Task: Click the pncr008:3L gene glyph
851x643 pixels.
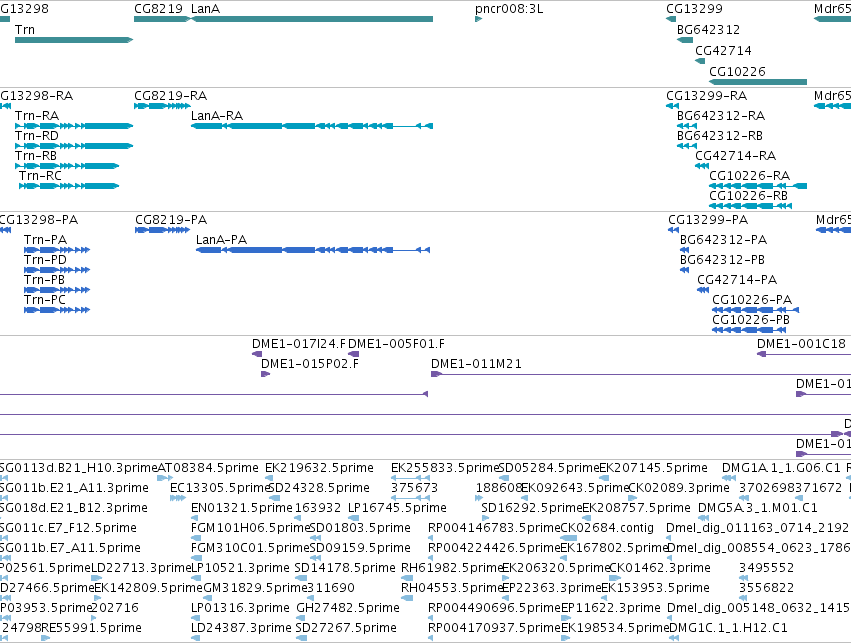Action: (x=479, y=19)
